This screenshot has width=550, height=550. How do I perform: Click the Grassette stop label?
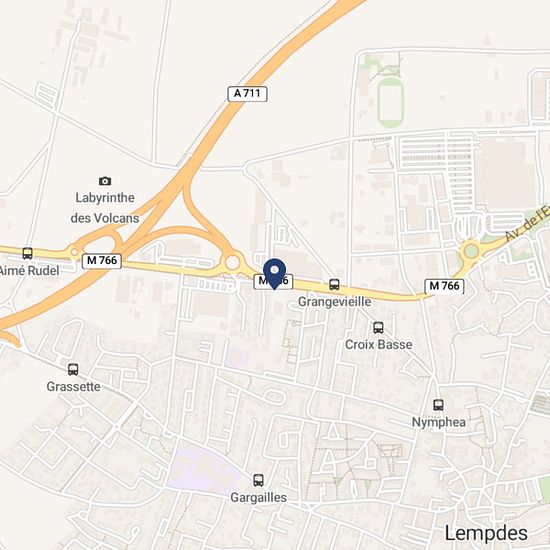(x=73, y=387)
